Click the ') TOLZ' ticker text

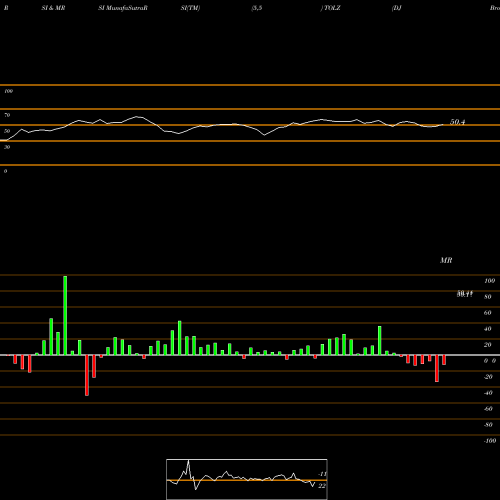(x=330, y=8)
